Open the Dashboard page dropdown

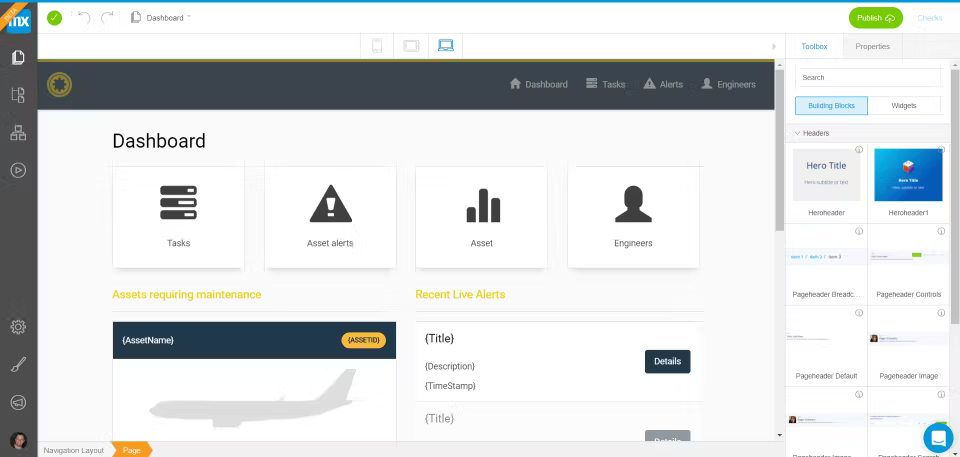(x=161, y=18)
